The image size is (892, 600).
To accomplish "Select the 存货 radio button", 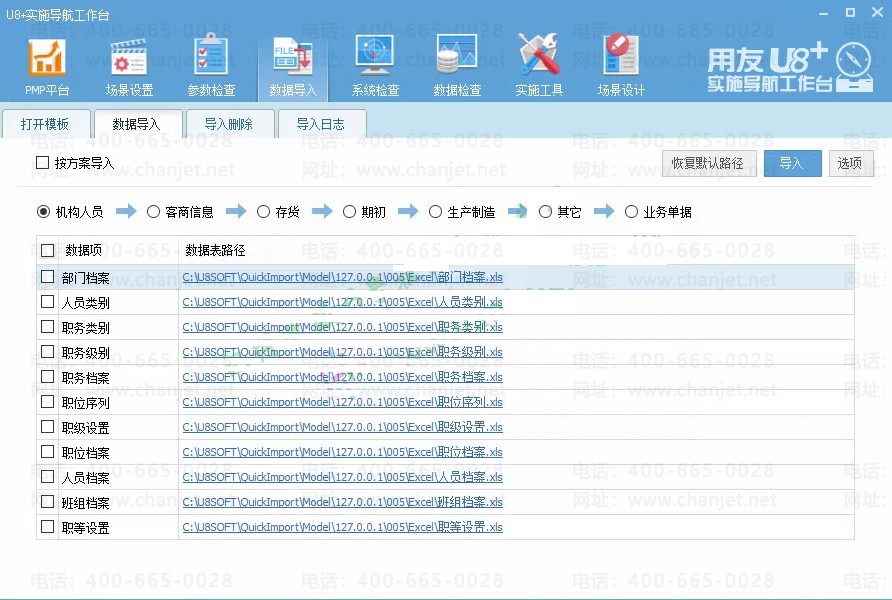I will coord(263,212).
